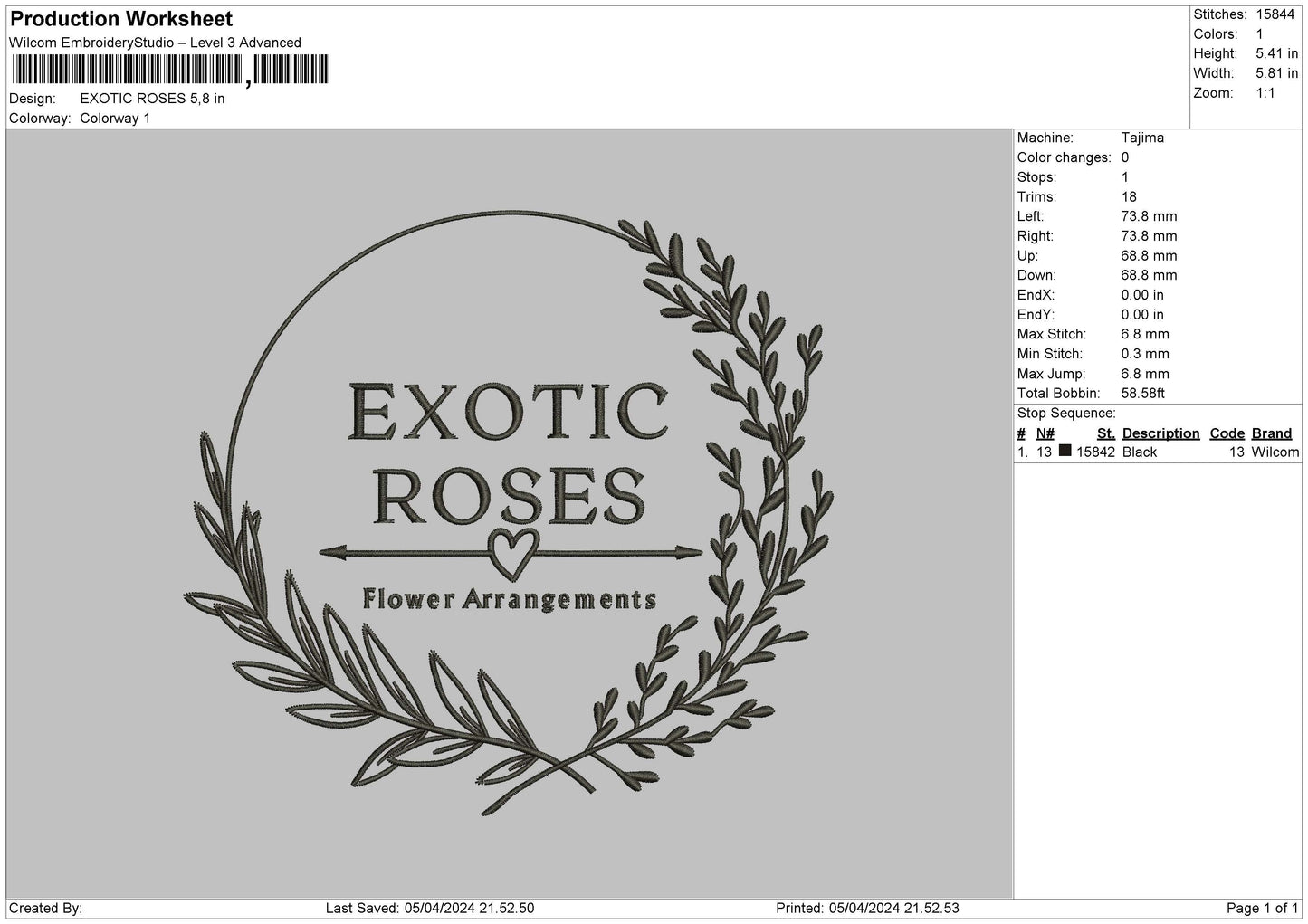This screenshot has width=1308, height=924.
Task: Select design name EXOTIC ROSES 5,8 in
Action: click(153, 99)
